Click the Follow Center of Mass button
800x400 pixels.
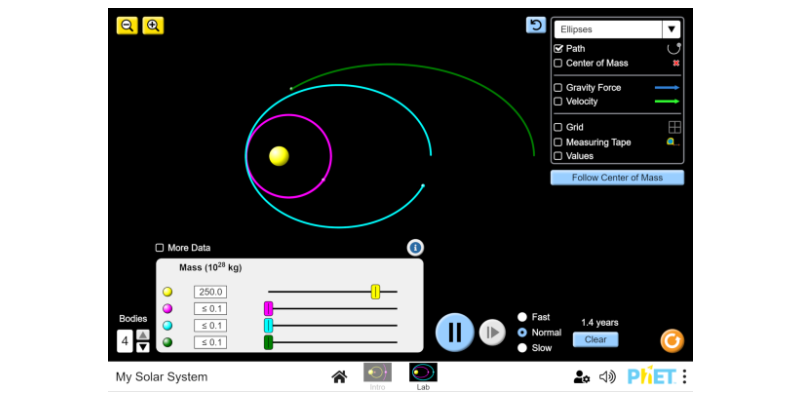(617, 178)
